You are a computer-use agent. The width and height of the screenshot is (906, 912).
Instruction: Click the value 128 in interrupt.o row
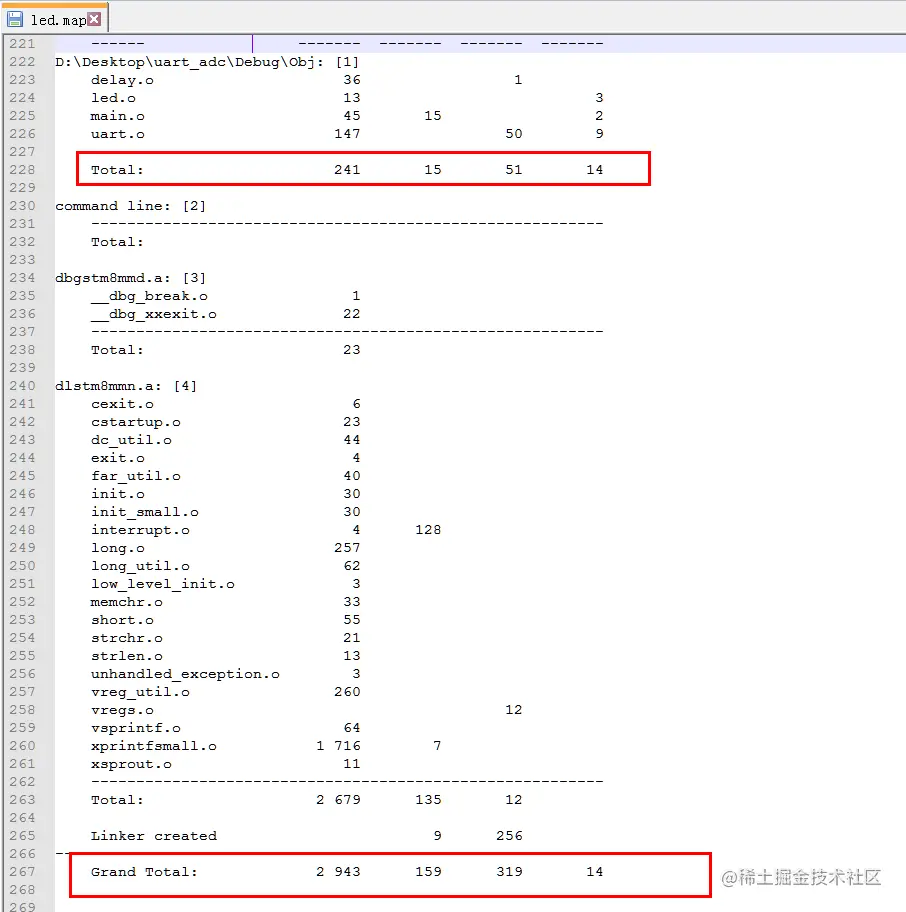pyautogui.click(x=428, y=530)
